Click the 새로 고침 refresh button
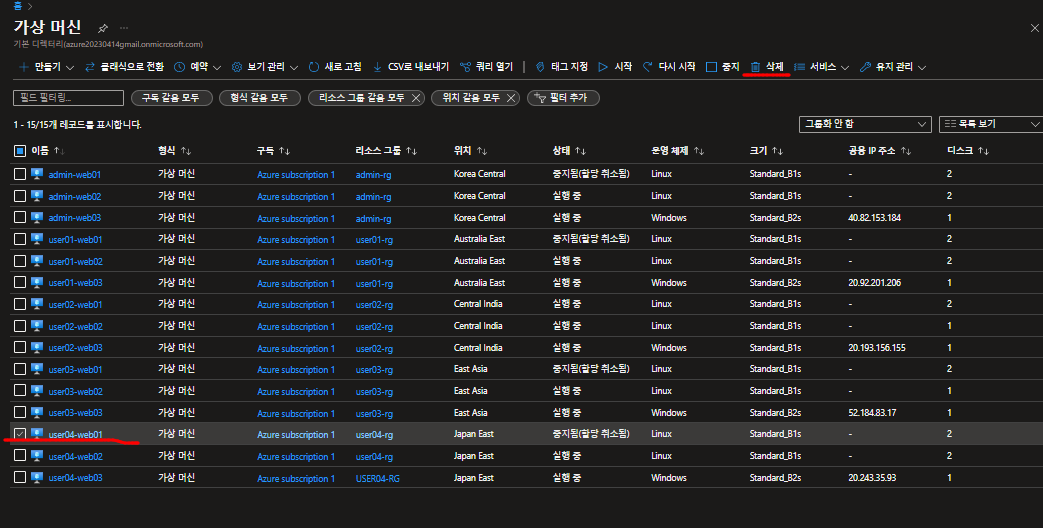The width and height of the screenshot is (1043, 528). tap(335, 66)
